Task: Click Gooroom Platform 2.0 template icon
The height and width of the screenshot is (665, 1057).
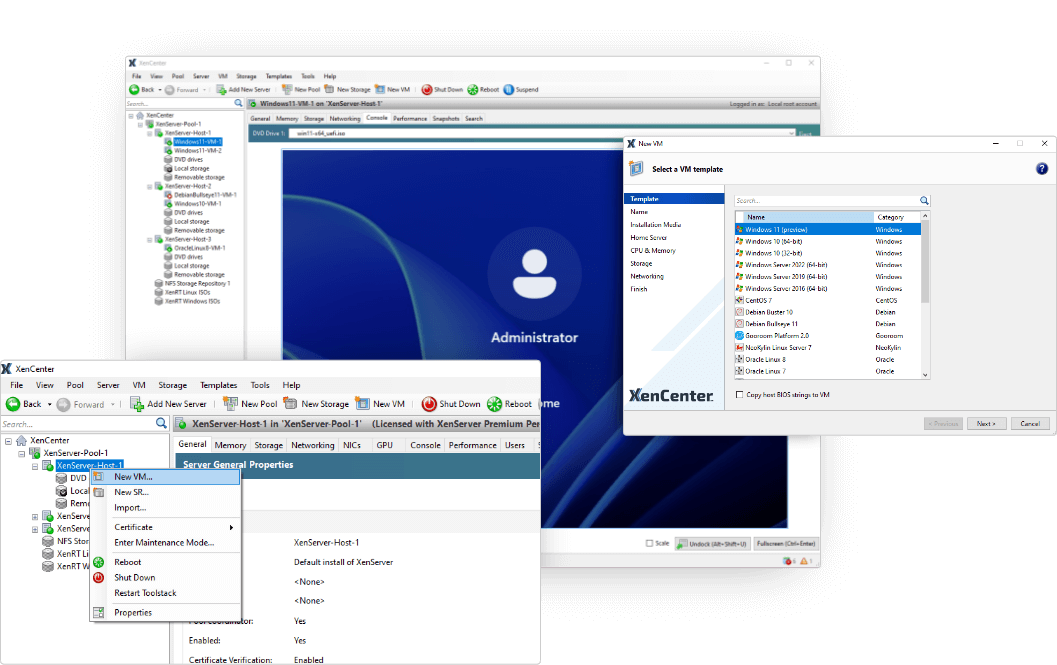Action: coord(739,335)
